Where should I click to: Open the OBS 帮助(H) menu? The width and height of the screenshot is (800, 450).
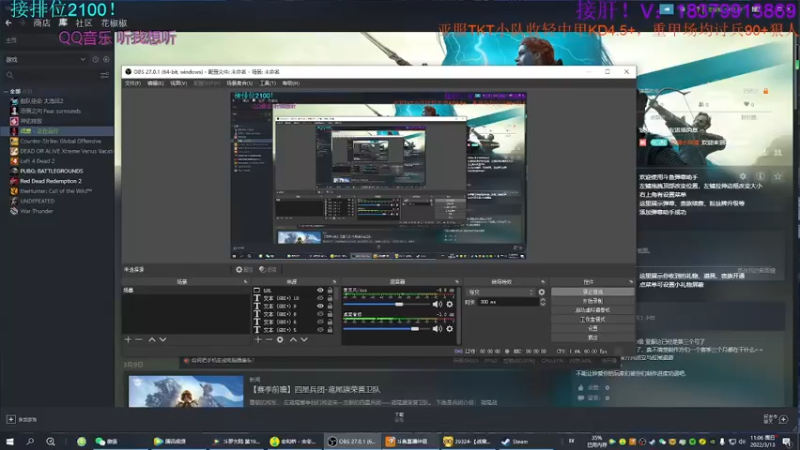click(291, 83)
